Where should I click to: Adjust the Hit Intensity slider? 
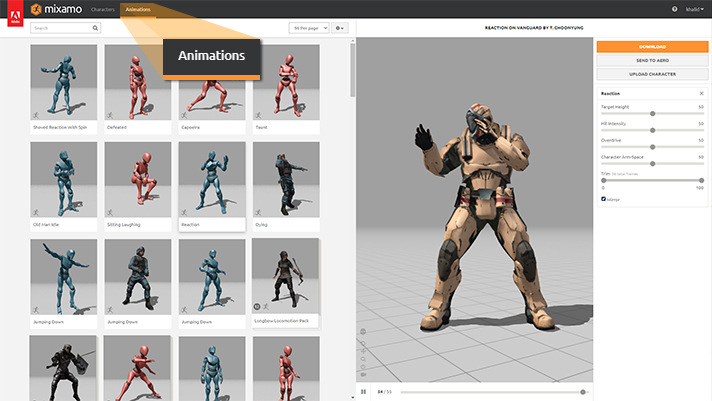[653, 130]
